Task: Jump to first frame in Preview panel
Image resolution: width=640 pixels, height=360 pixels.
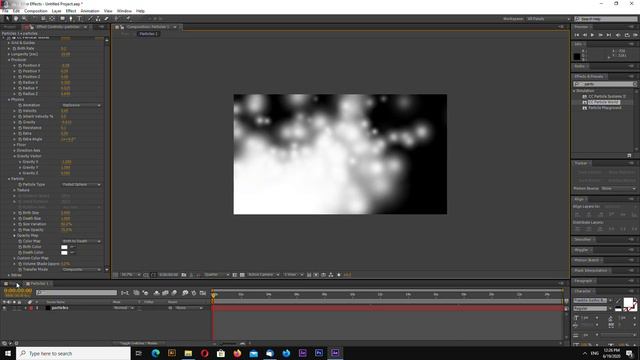Action: point(577,35)
